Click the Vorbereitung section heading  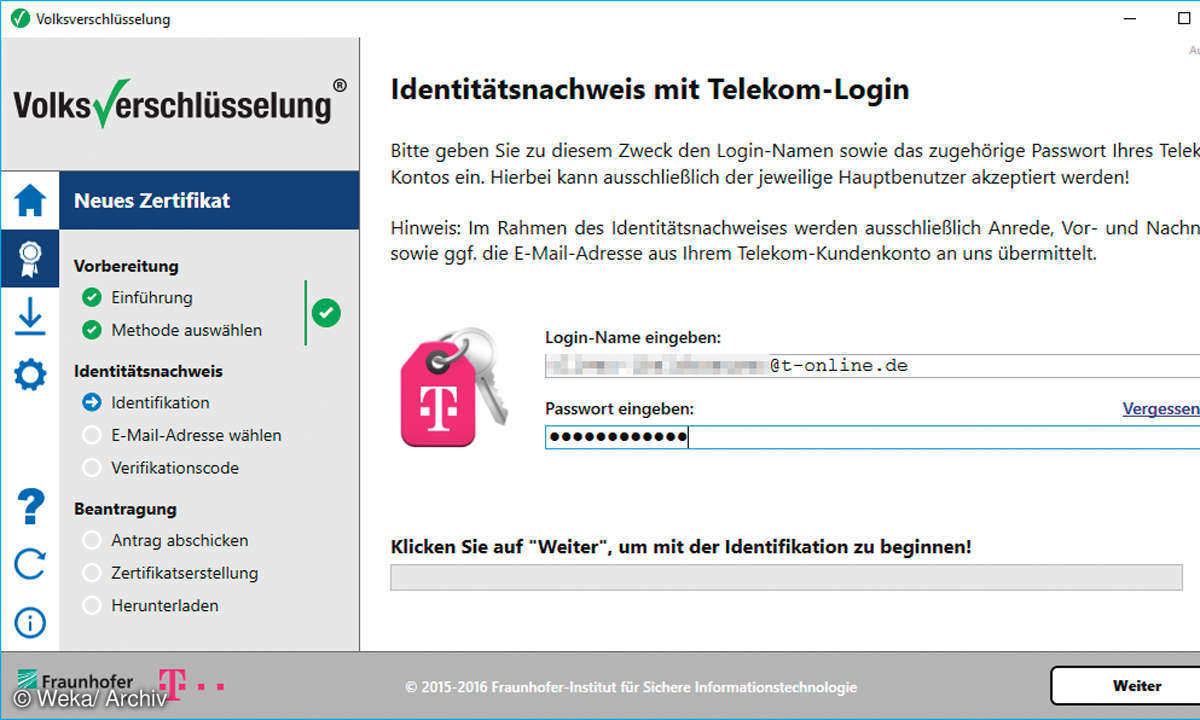click(126, 266)
